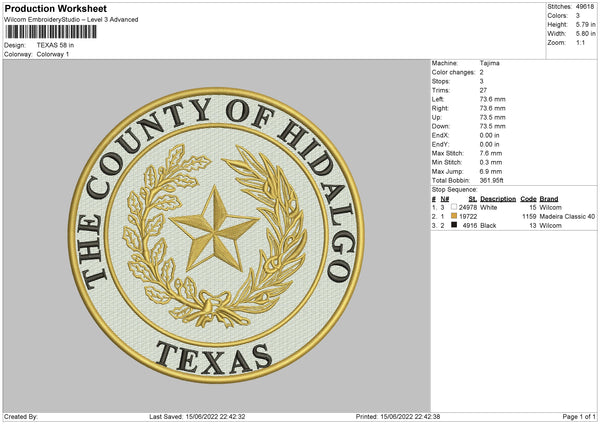Click the word 'TEXAS' on the seal

tap(214, 359)
